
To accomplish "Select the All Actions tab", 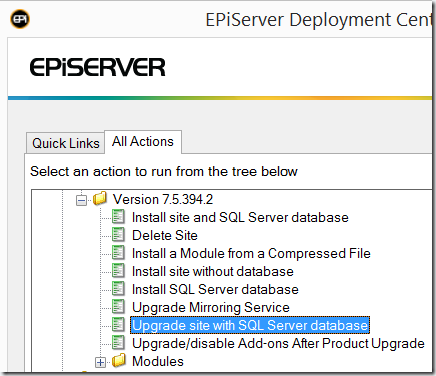I will [143, 142].
